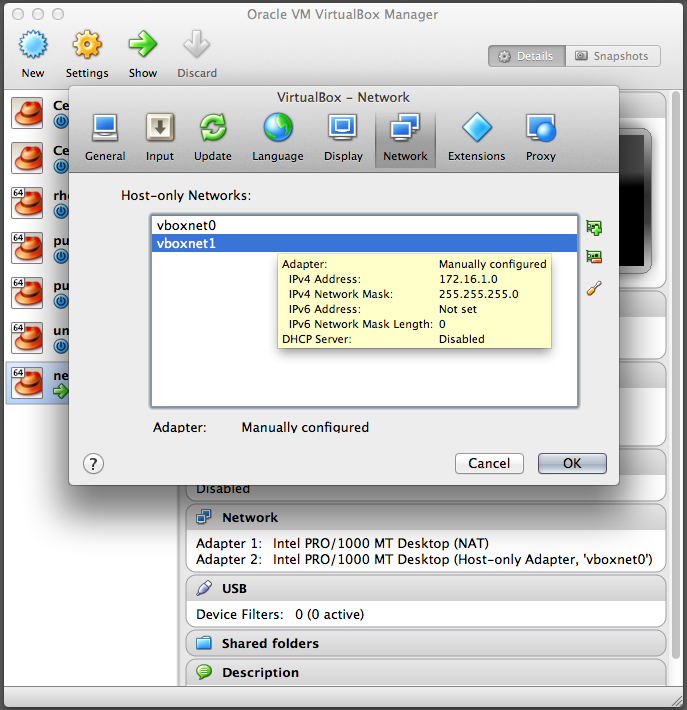Screen dimensions: 687x710
Task: Confirm with the OK button
Action: click(572, 463)
